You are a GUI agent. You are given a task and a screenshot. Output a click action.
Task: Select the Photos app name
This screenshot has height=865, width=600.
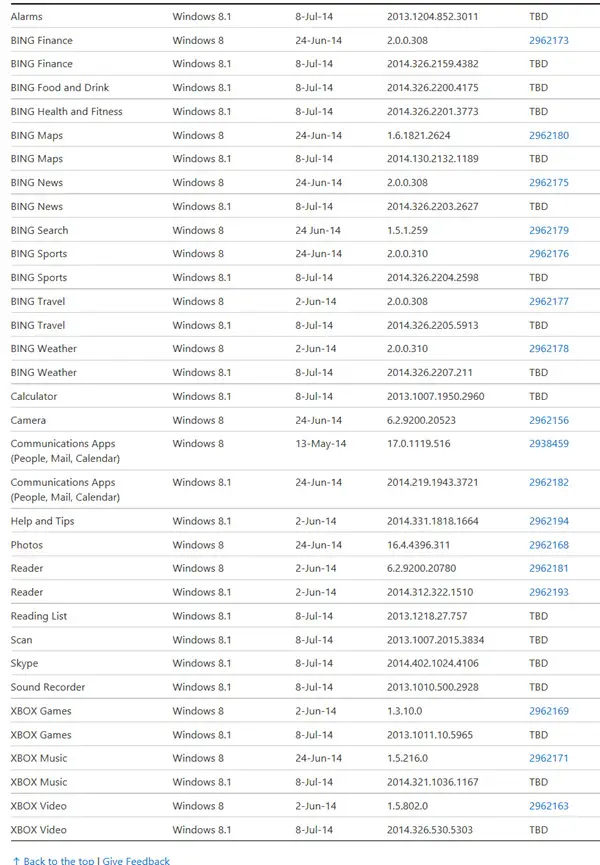[26, 545]
